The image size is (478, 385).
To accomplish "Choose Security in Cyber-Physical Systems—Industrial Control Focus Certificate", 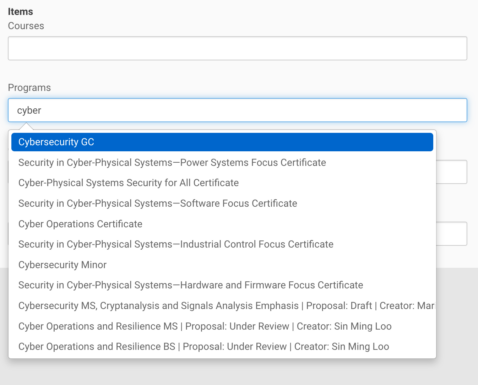I will pyautogui.click(x=222, y=244).
